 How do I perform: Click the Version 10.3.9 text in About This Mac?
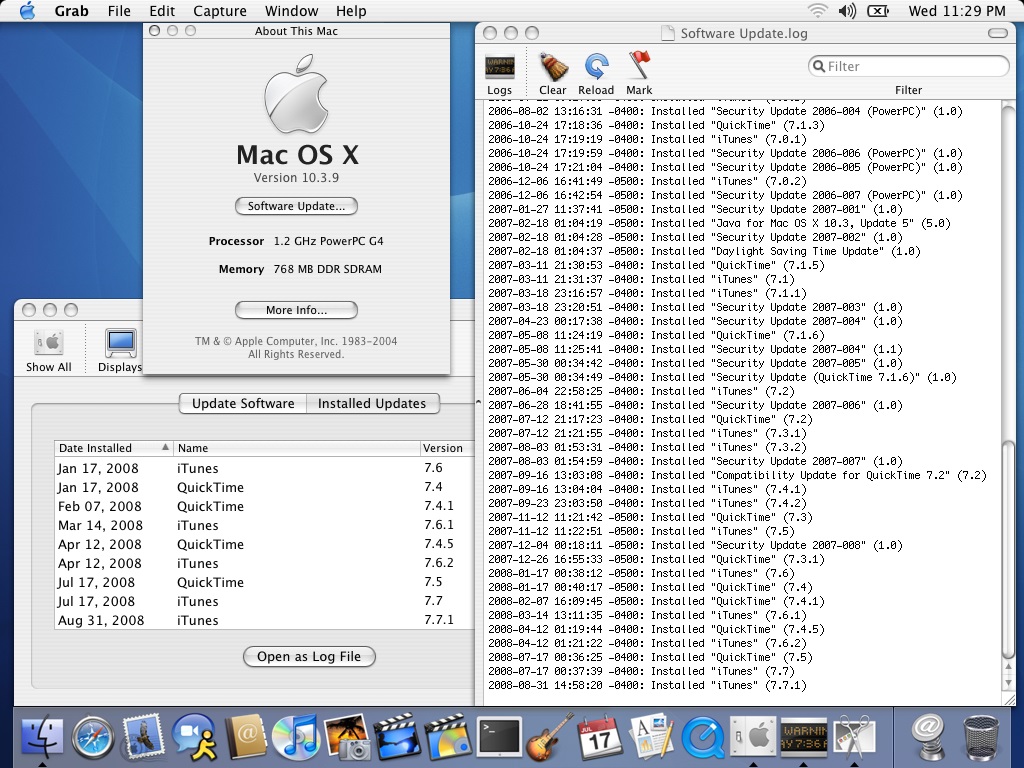coord(296,178)
